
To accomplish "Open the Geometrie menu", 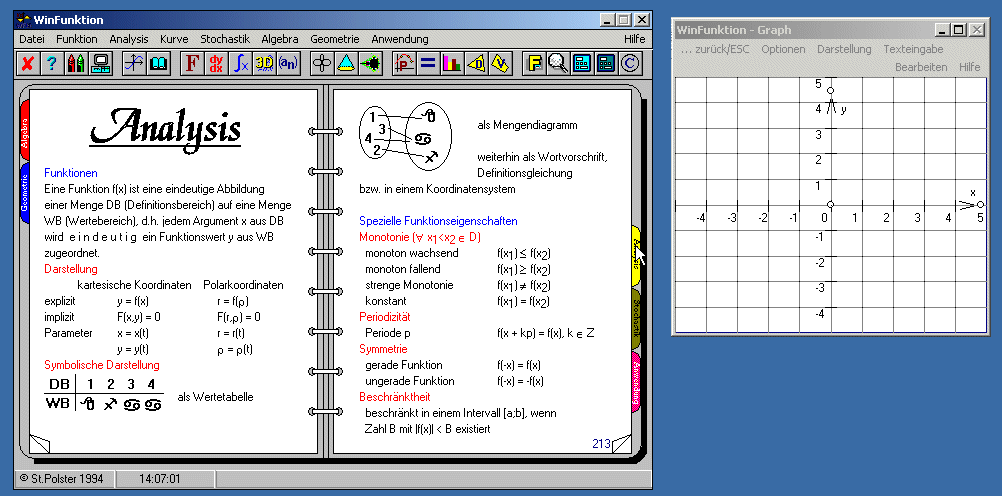I will [x=335, y=39].
